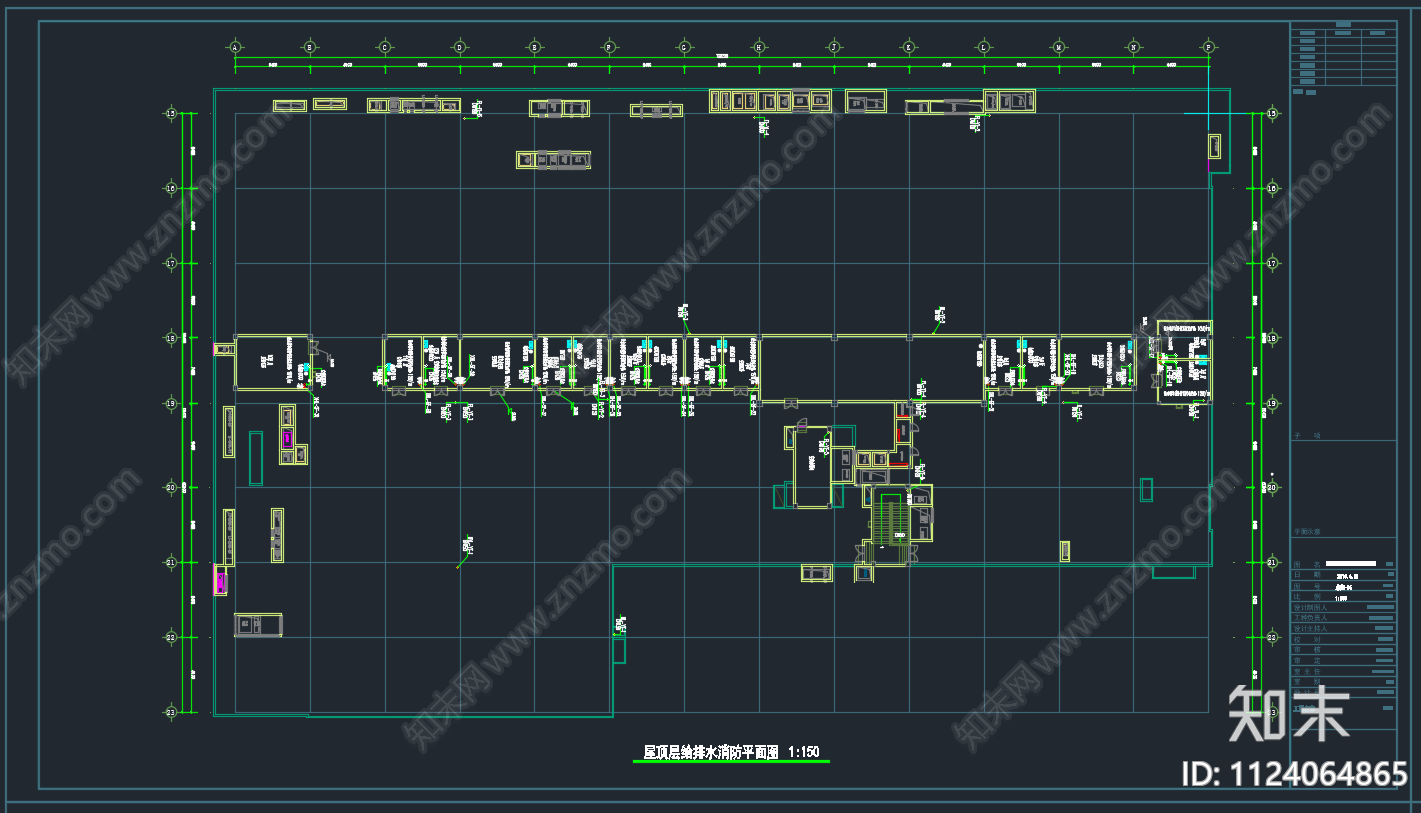Image resolution: width=1421 pixels, height=813 pixels.
Task: Pick row grid bubble 19 on right side
Action: 1272,403
